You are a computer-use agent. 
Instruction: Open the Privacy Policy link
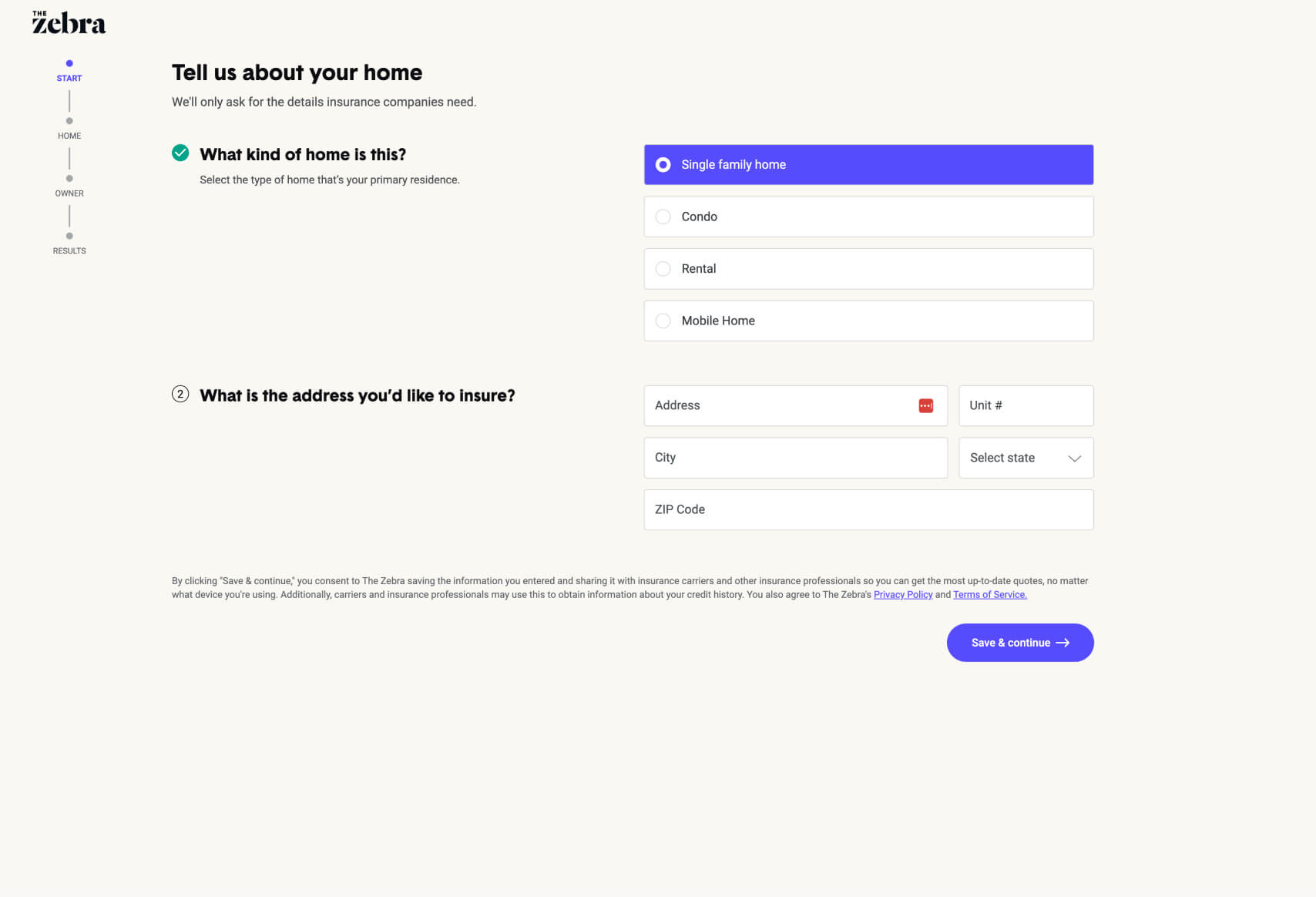click(903, 594)
